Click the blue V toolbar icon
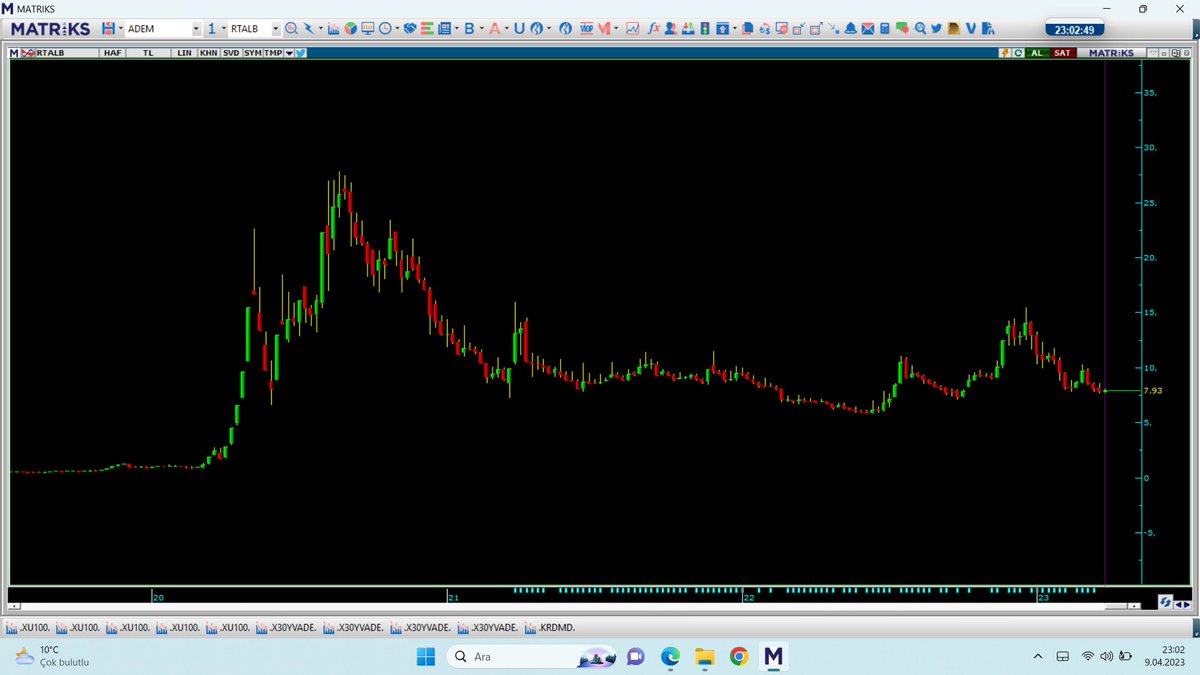1200x675 pixels. [970, 28]
